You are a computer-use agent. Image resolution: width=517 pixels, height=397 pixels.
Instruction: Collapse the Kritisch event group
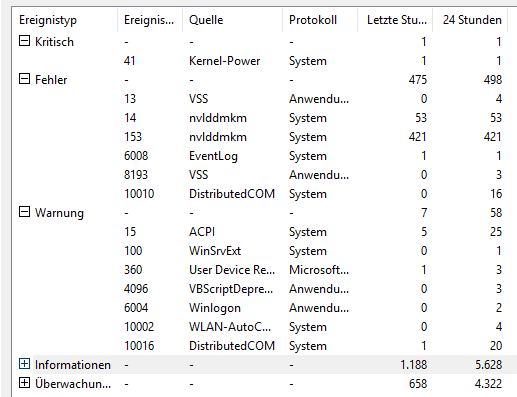tap(24, 41)
